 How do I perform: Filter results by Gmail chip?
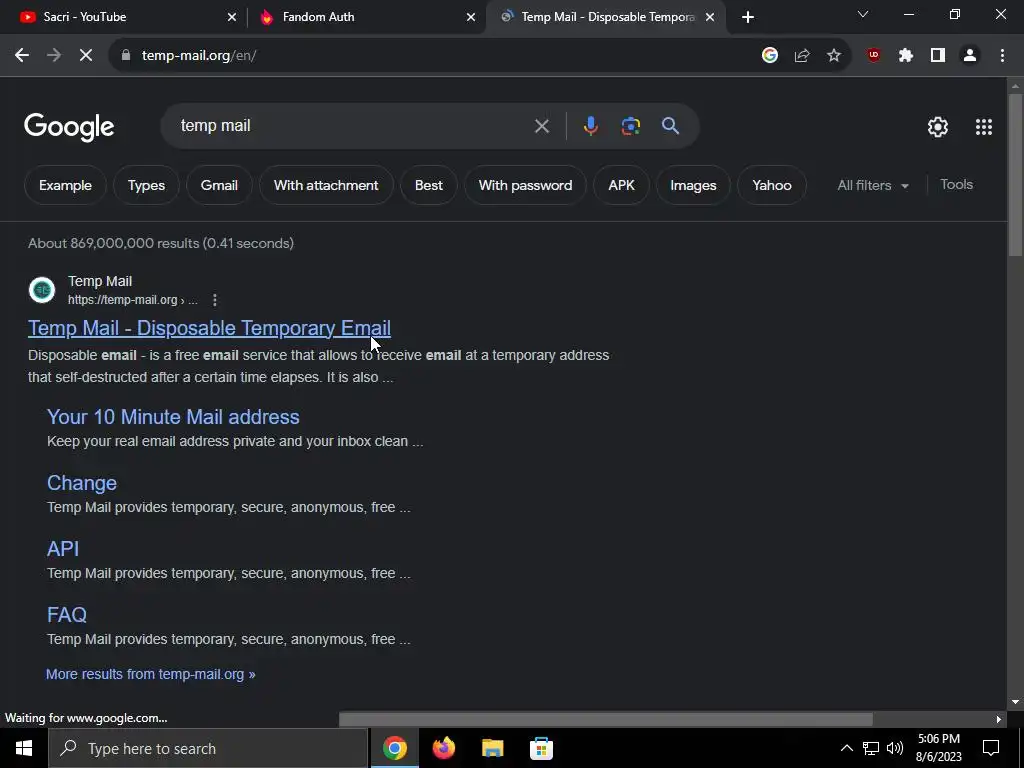219,185
